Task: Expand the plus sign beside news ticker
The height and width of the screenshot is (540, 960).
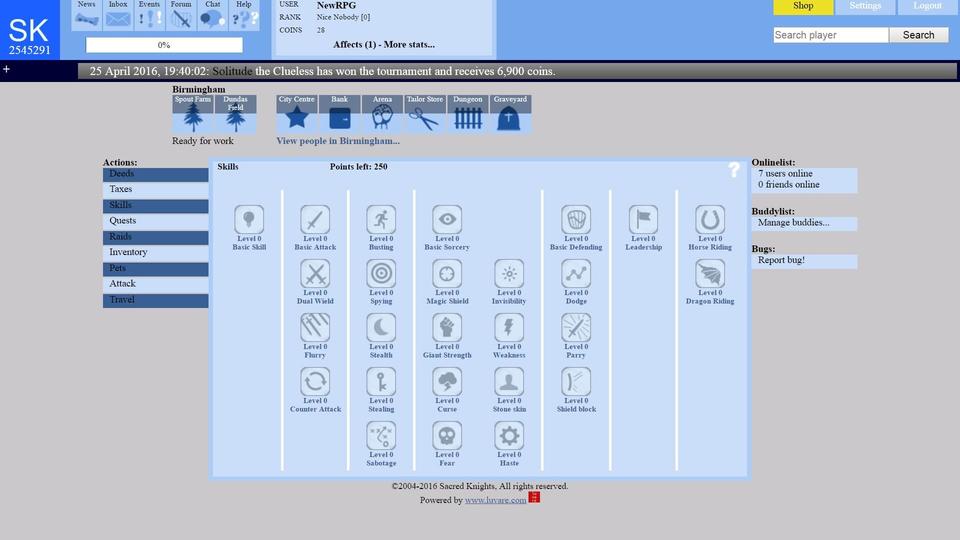Action: pyautogui.click(x=6, y=70)
